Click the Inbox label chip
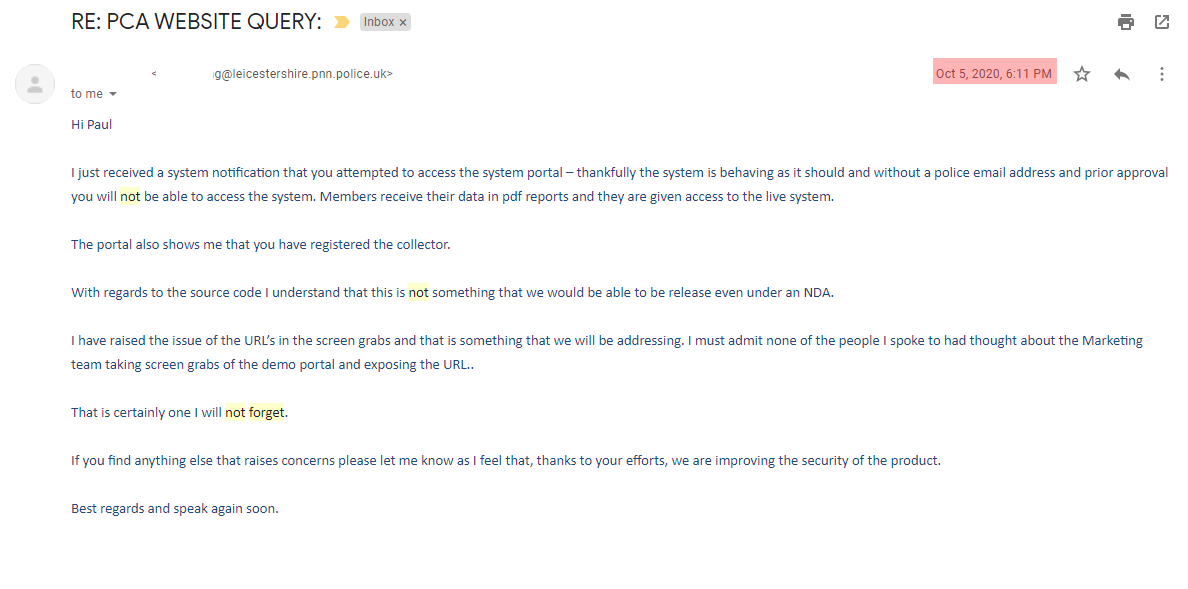Screen dimensions: 1188x589 (379, 22)
